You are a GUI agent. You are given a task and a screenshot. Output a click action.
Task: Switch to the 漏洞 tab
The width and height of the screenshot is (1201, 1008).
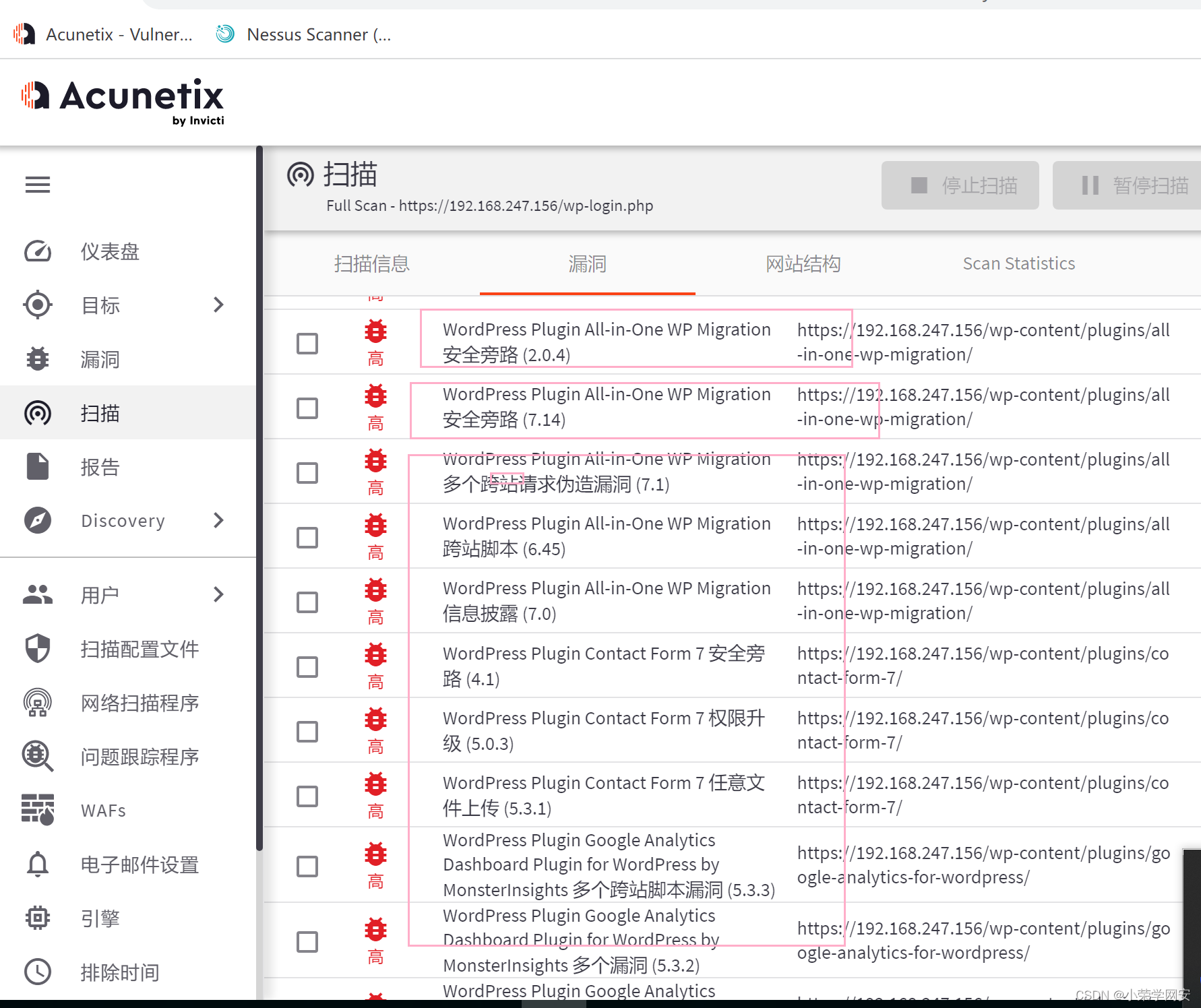click(587, 263)
